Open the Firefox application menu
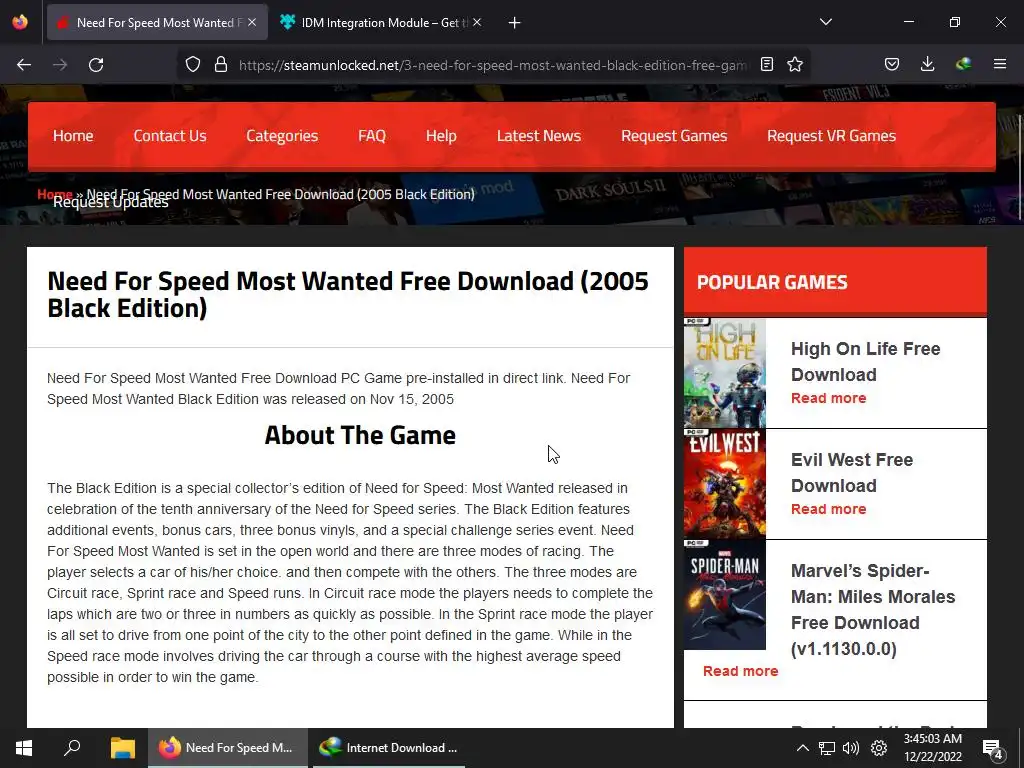This screenshot has width=1024, height=768. (1000, 65)
